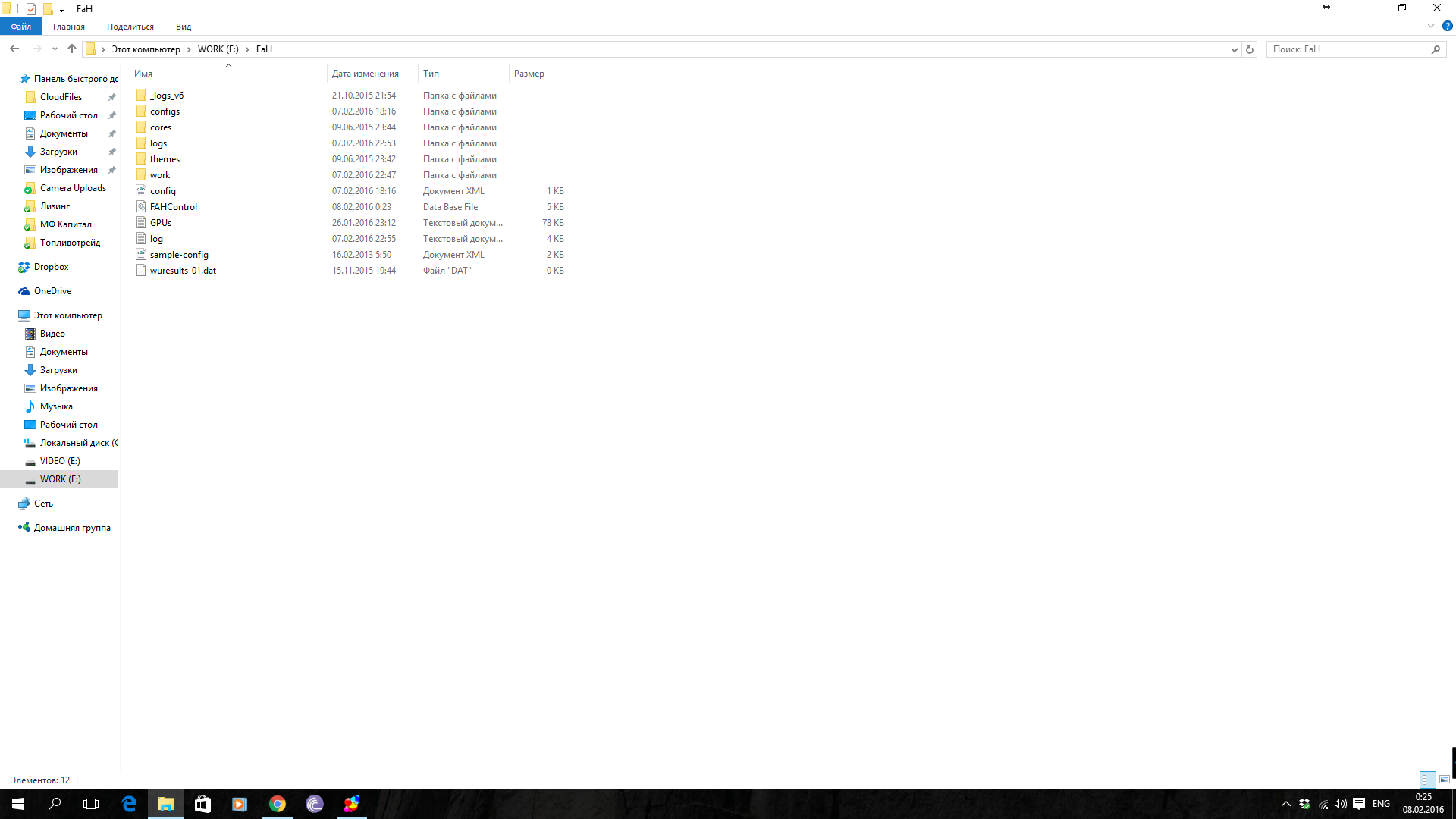Open recent locations dropdown arrow

click(55, 49)
